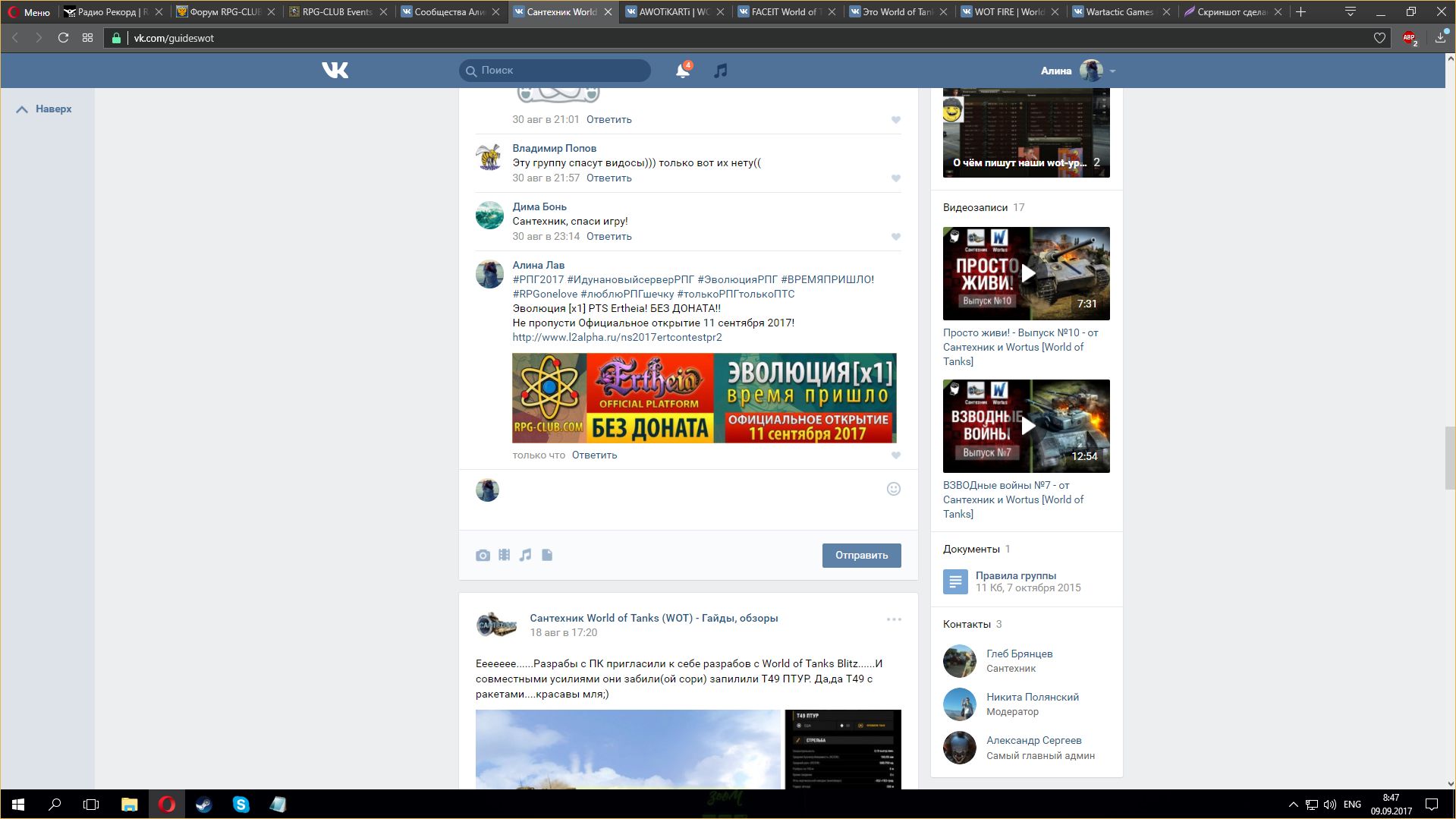This screenshot has height=819, width=1456.
Task: Close the Сантехник World tab
Action: coord(607,12)
